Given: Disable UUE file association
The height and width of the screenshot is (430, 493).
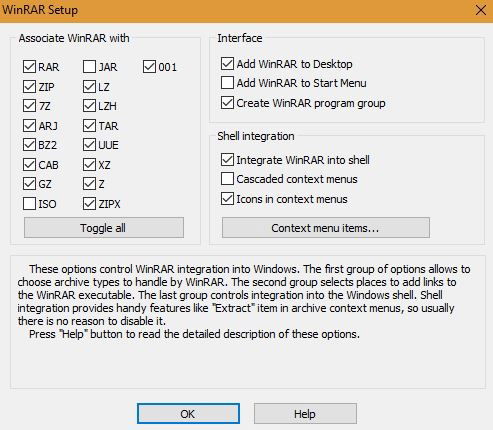Looking at the screenshot, I should 89,145.
